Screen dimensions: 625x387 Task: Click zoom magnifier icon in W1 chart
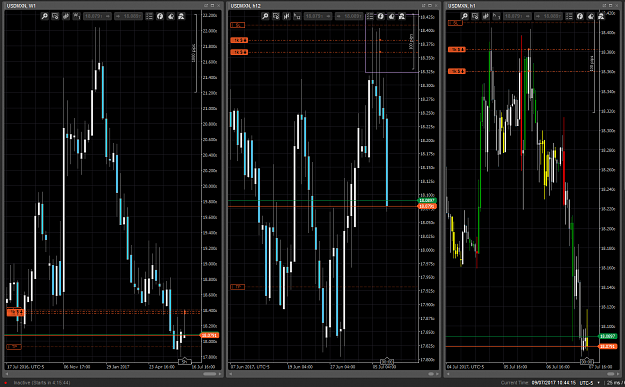(45, 16)
